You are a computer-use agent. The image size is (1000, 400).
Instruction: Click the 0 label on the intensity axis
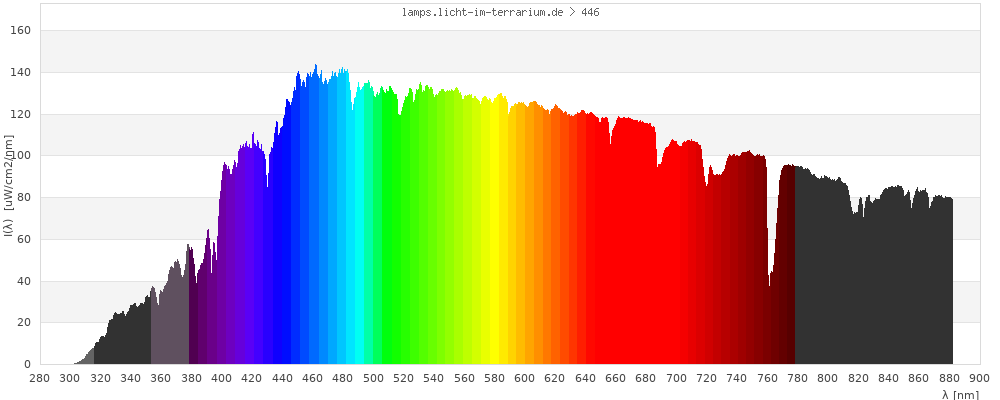click(27, 365)
